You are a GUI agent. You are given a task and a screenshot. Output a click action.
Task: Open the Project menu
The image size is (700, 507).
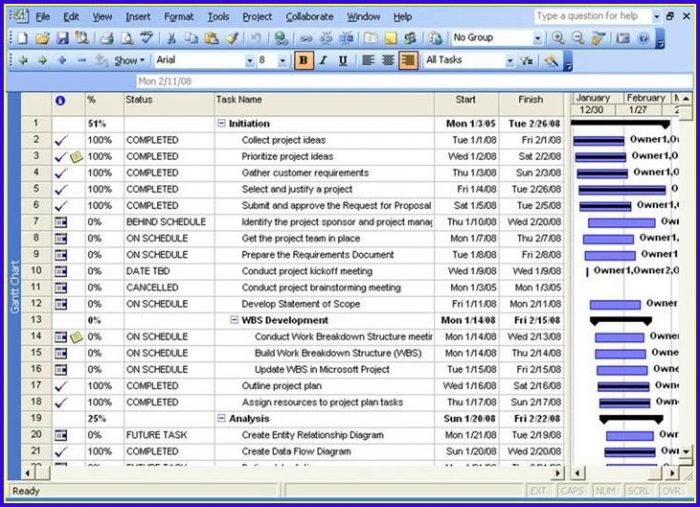click(x=257, y=17)
